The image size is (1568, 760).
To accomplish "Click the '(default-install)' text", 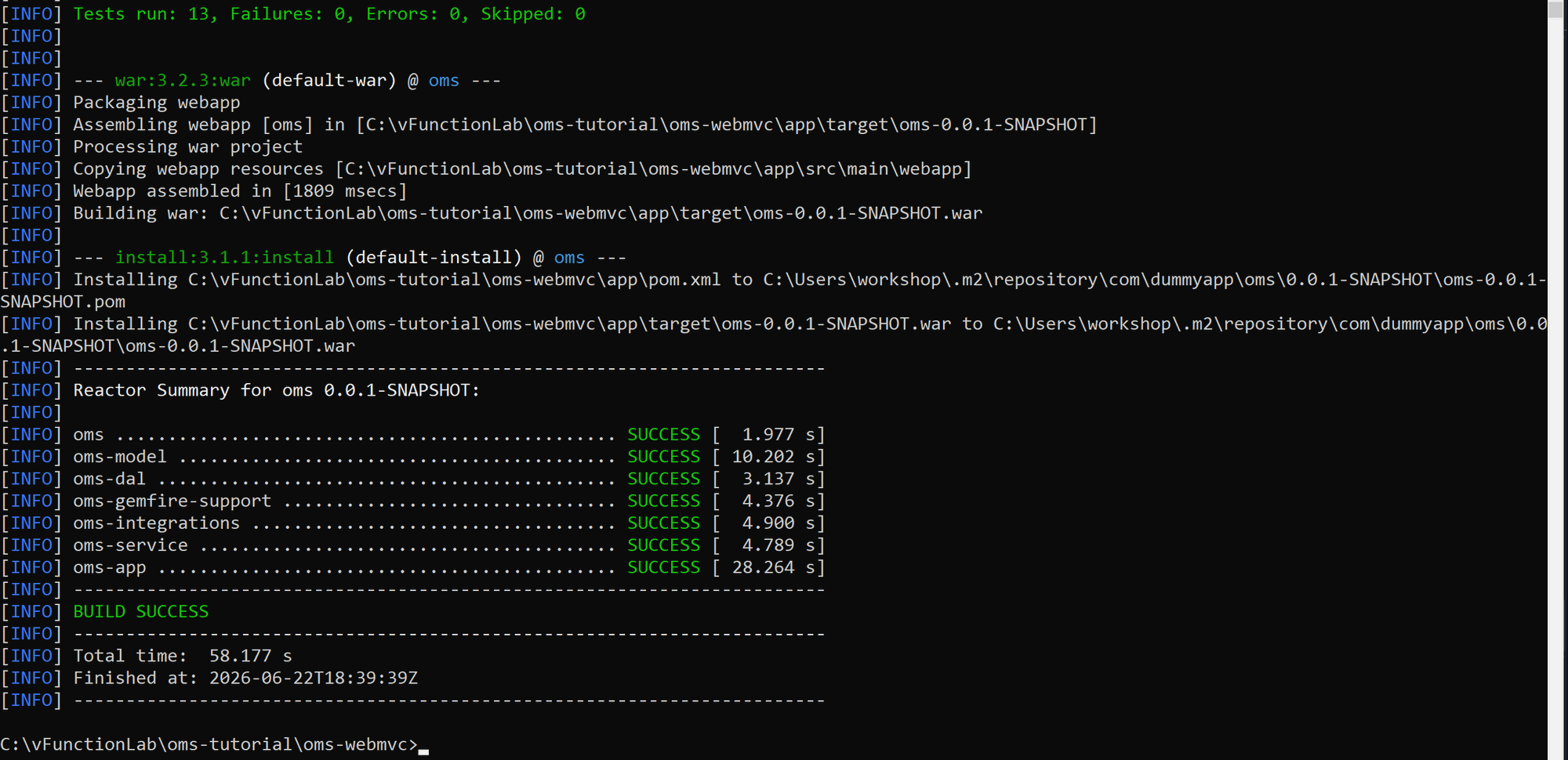I will 434,258.
